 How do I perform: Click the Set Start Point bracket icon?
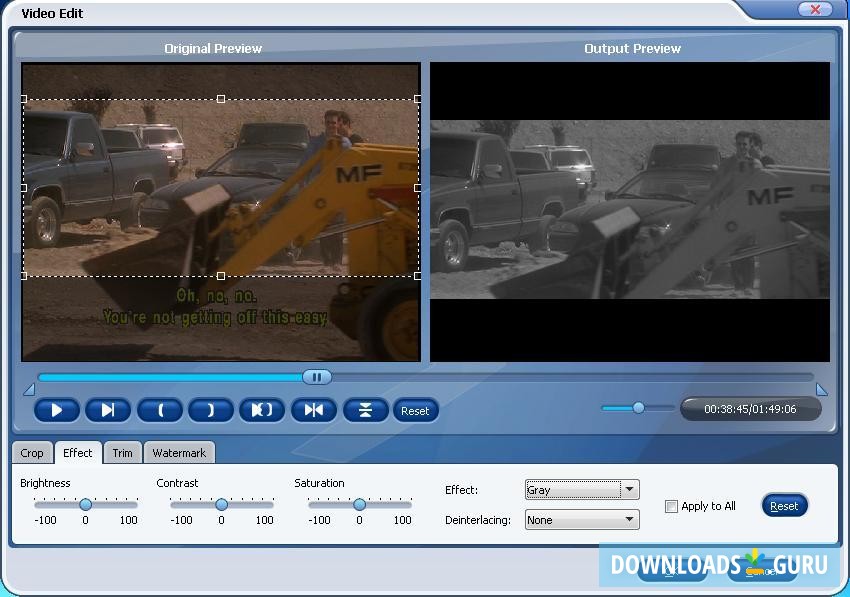point(159,410)
